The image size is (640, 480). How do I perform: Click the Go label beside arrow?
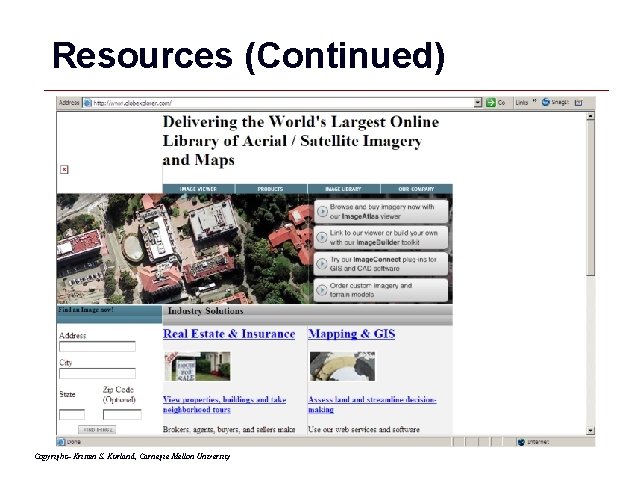pyautogui.click(x=501, y=103)
